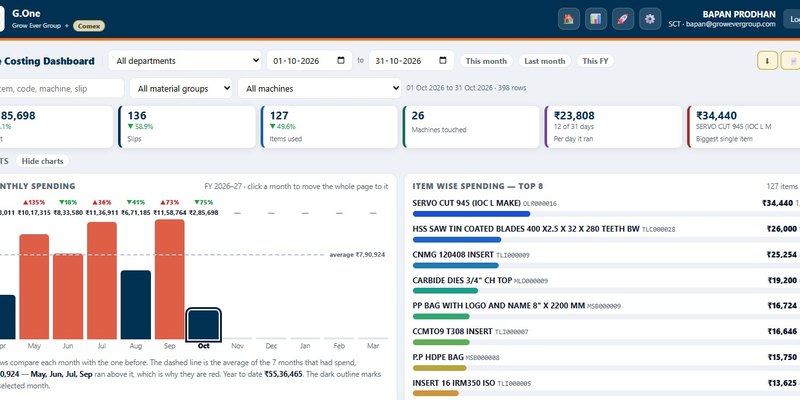
Task: Click HSS SAW TIN COATED BLADES item row
Action: (606, 234)
